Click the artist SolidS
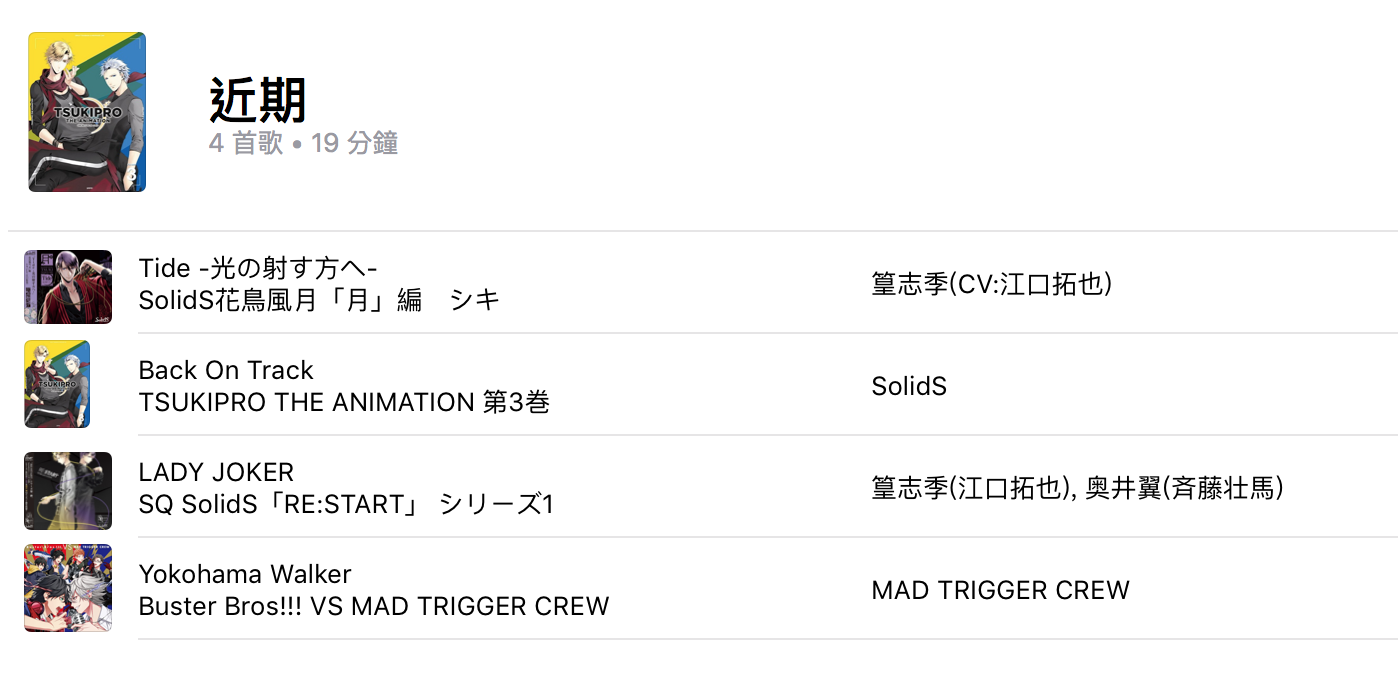 point(909,386)
